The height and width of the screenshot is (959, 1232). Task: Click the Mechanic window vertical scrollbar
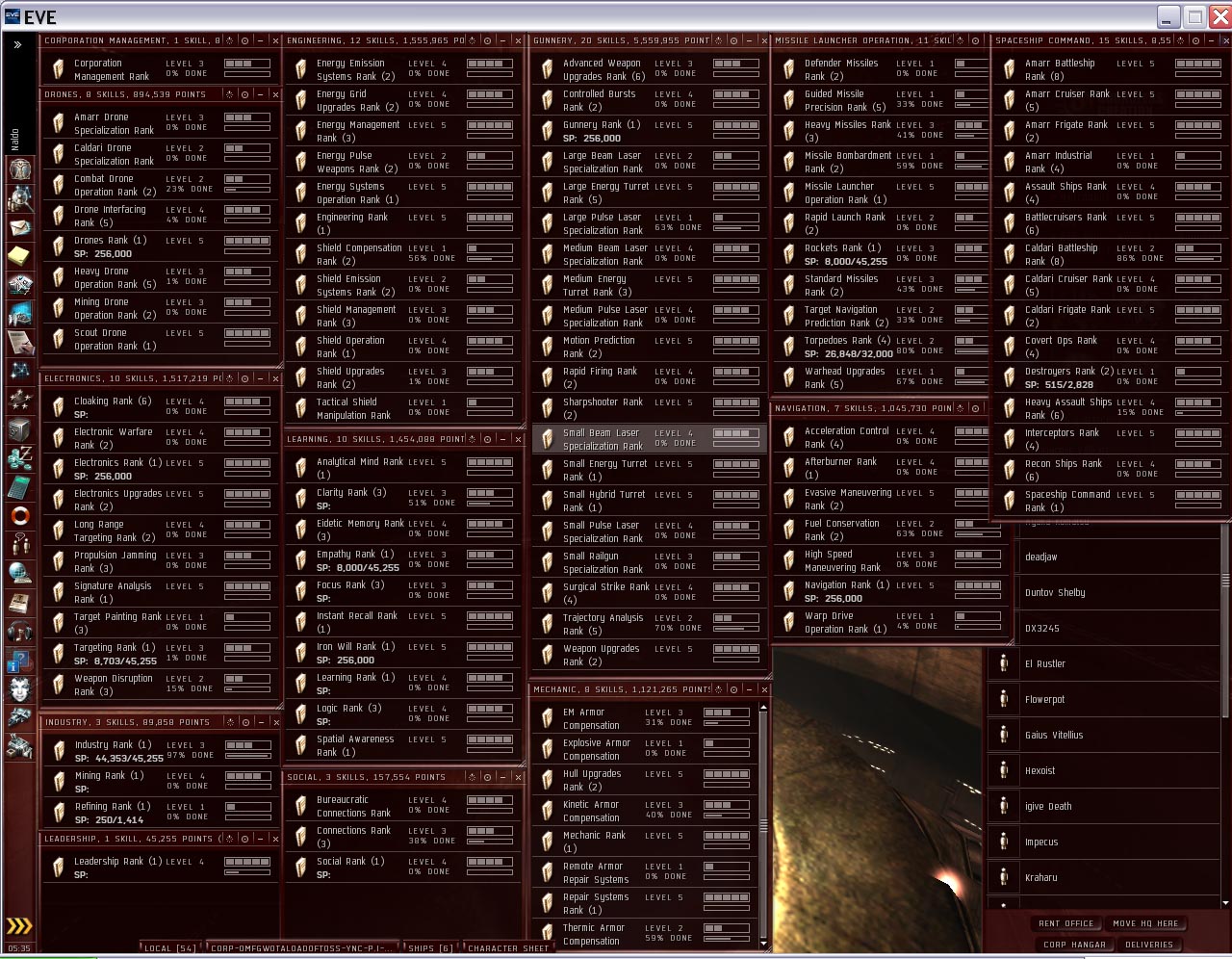(x=763, y=824)
